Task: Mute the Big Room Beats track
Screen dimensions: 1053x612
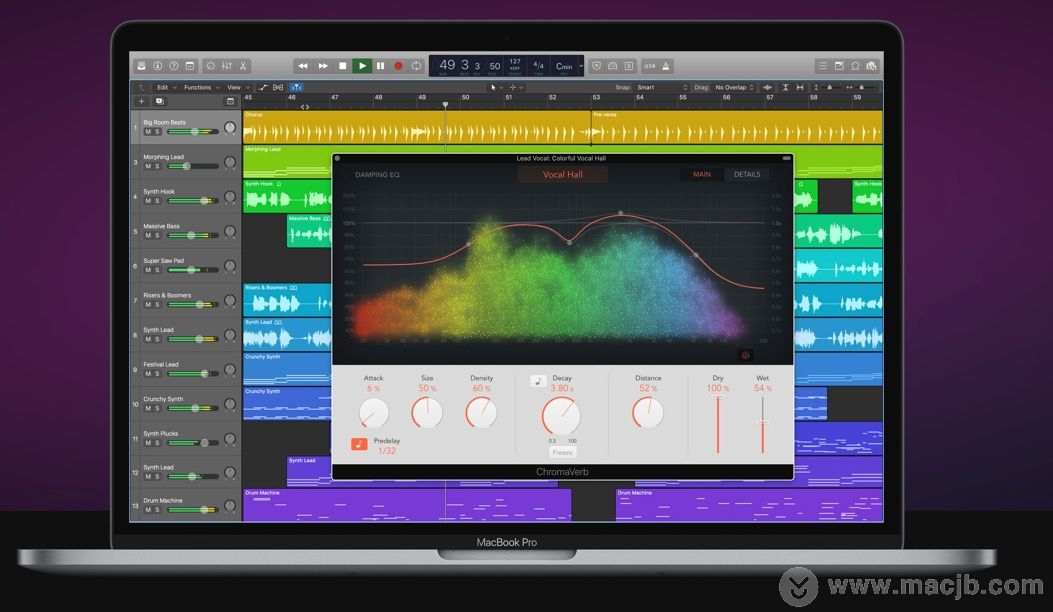Action: click(148, 132)
